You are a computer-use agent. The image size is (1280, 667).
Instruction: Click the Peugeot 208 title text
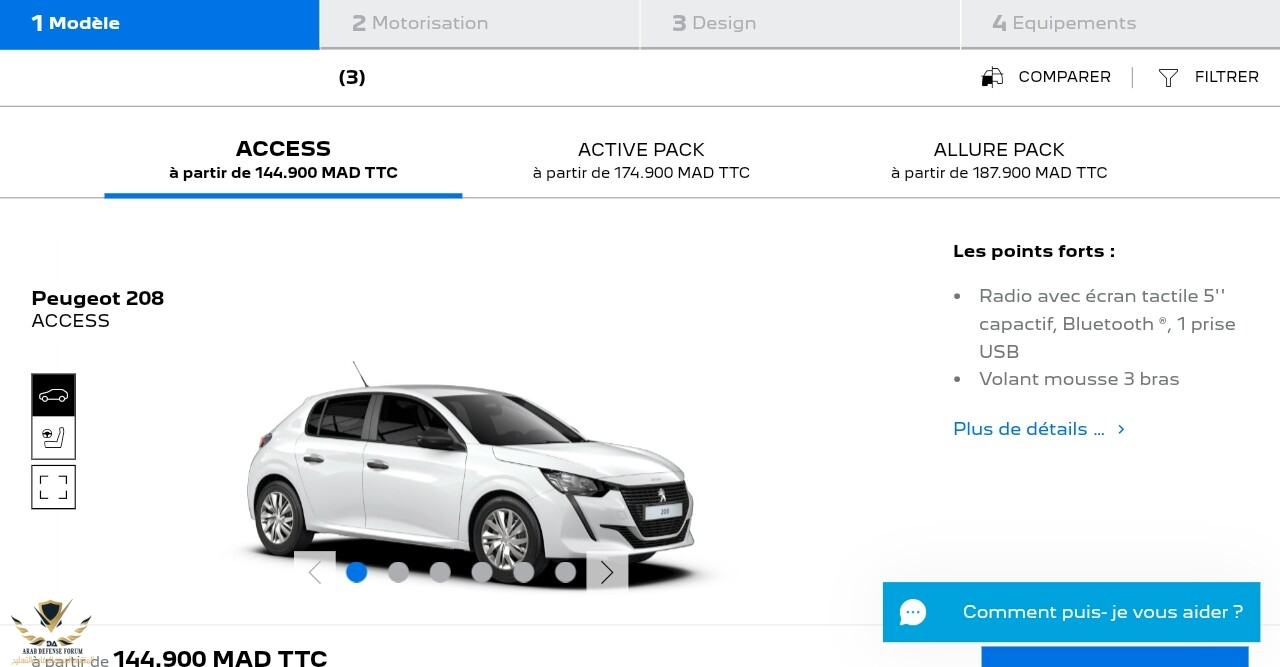pyautogui.click(x=98, y=298)
